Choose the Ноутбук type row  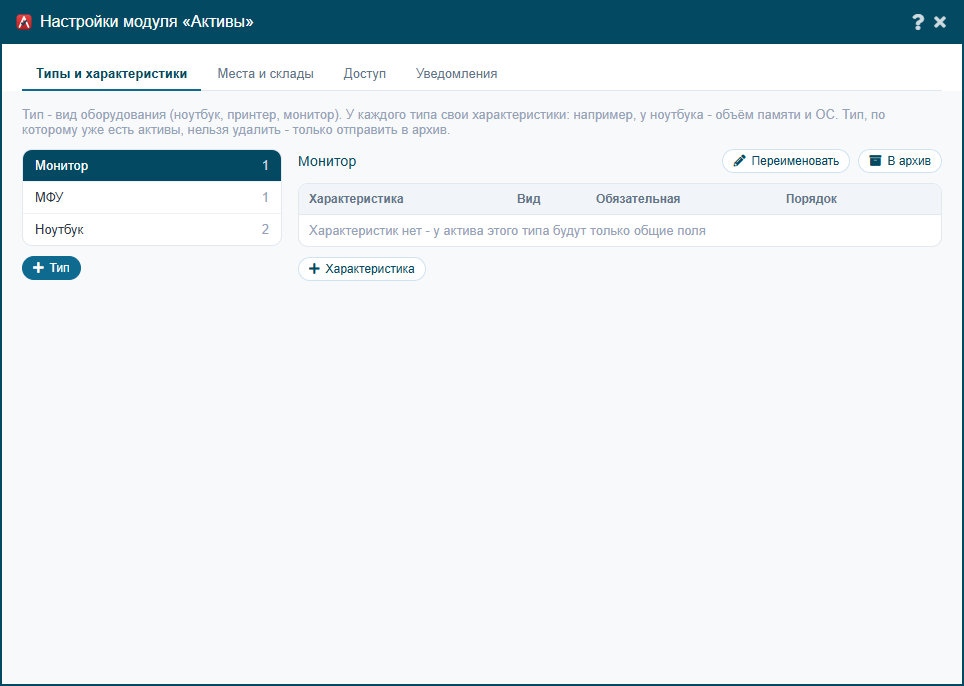pyautogui.click(x=152, y=229)
